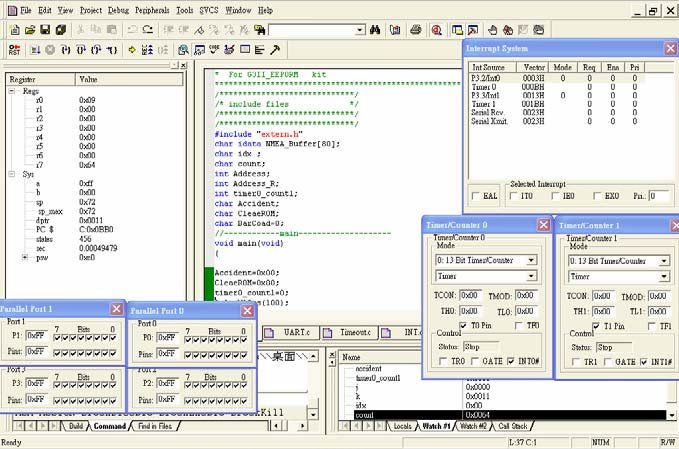The height and width of the screenshot is (449, 679).
Task: Open the Locals tab
Action: [x=402, y=426]
